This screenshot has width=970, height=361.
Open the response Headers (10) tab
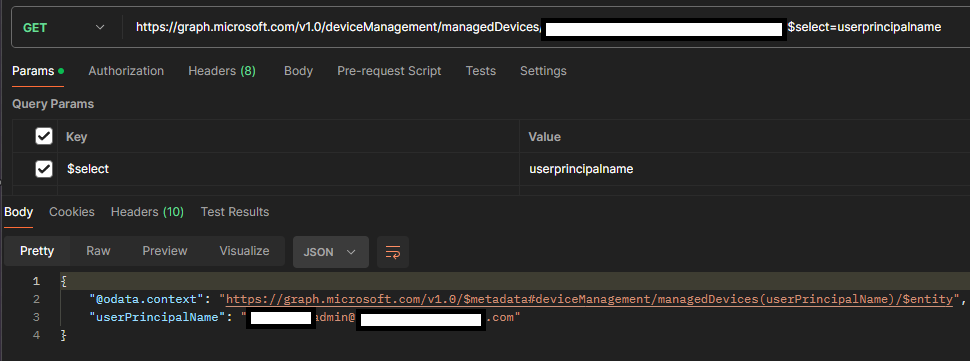[147, 212]
